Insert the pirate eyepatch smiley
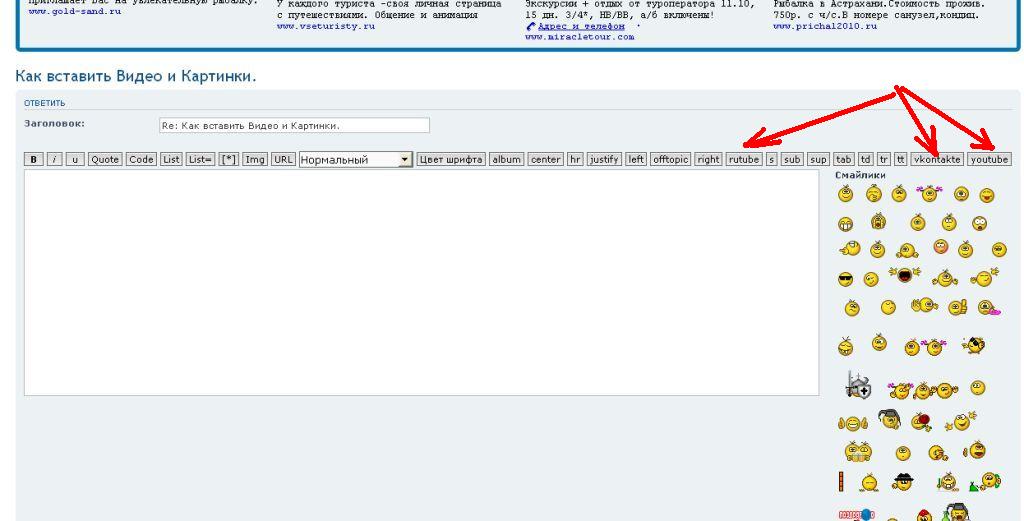 tap(973, 345)
